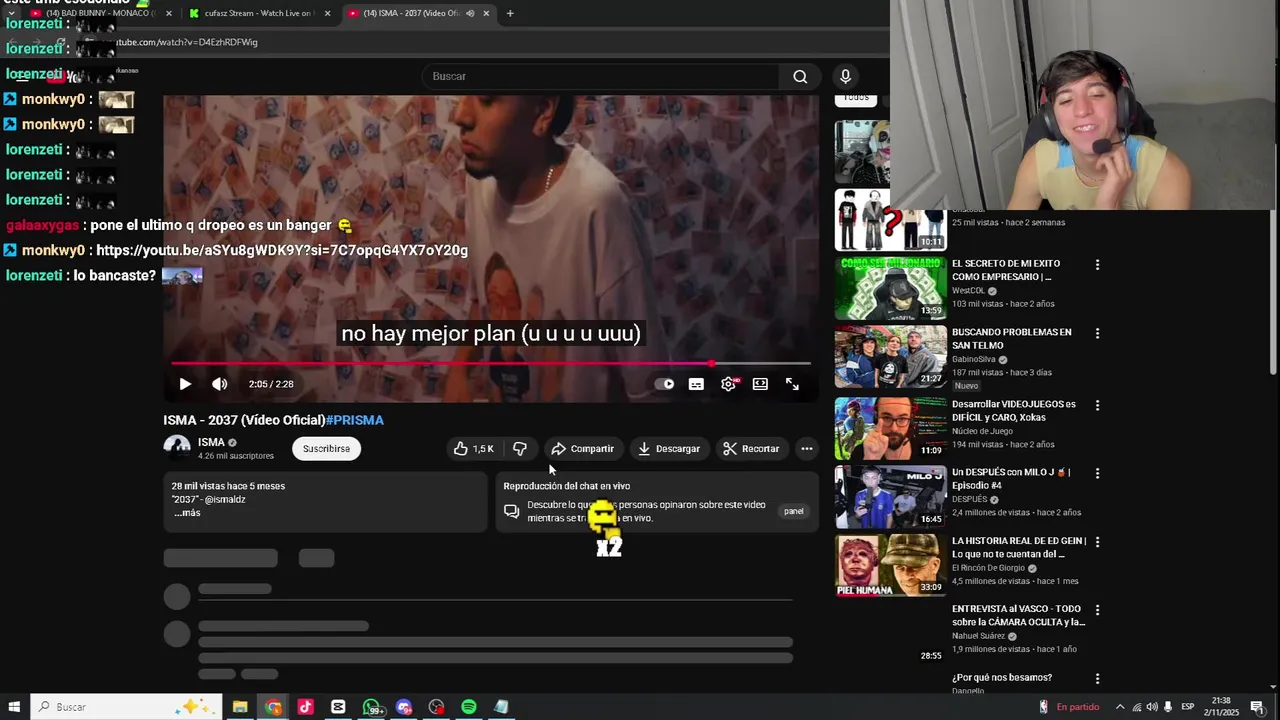Mute the video volume speaker icon
The image size is (1280, 720).
point(220,384)
